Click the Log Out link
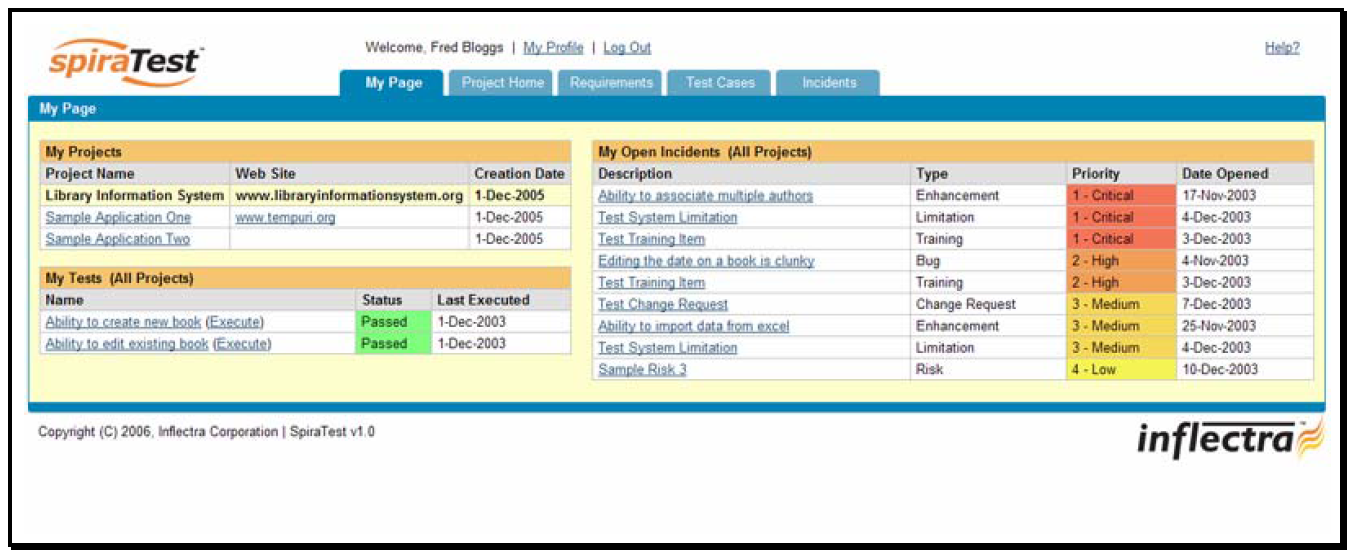The image size is (1358, 555). 627,48
